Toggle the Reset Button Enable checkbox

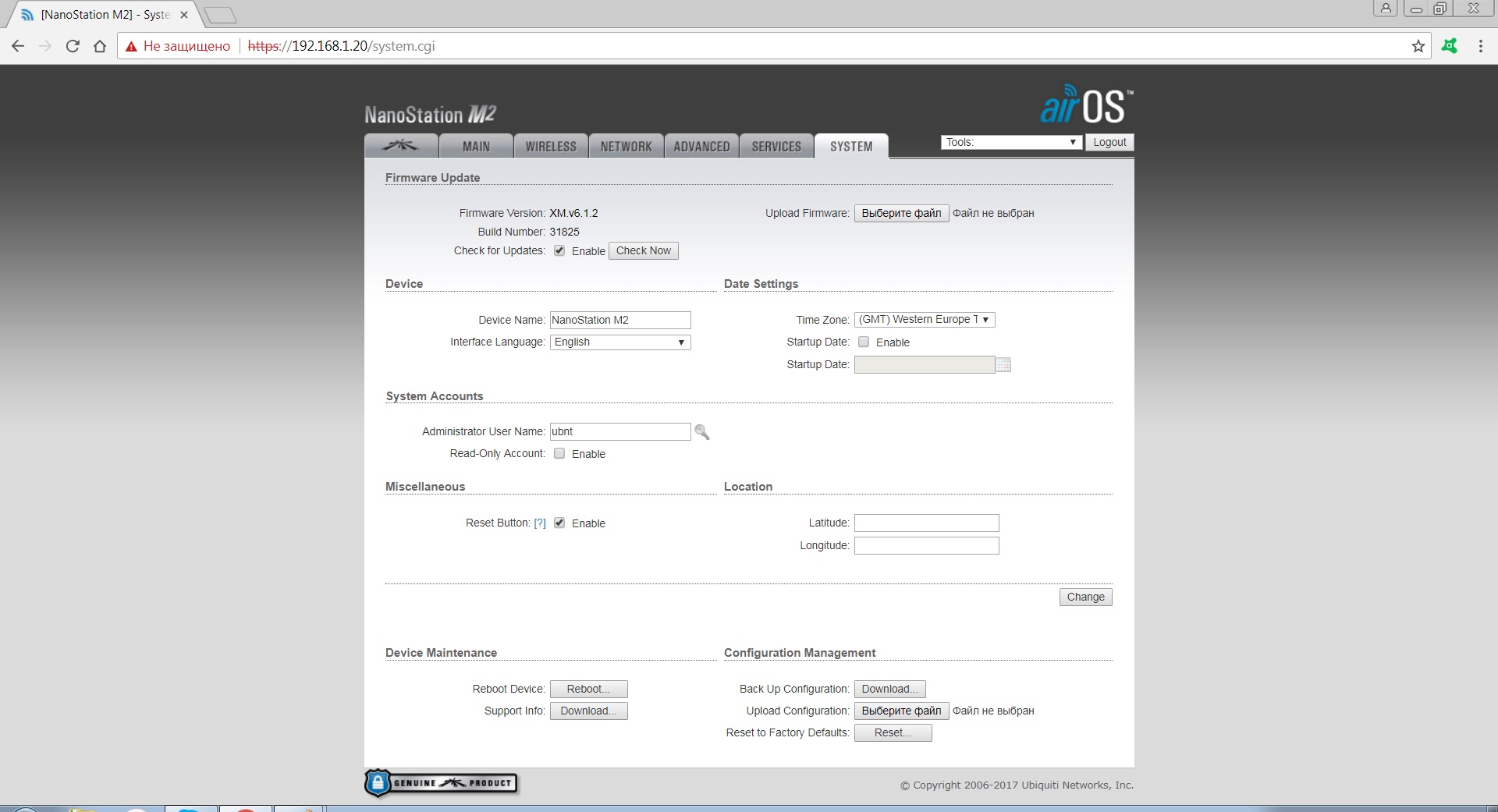(x=559, y=523)
